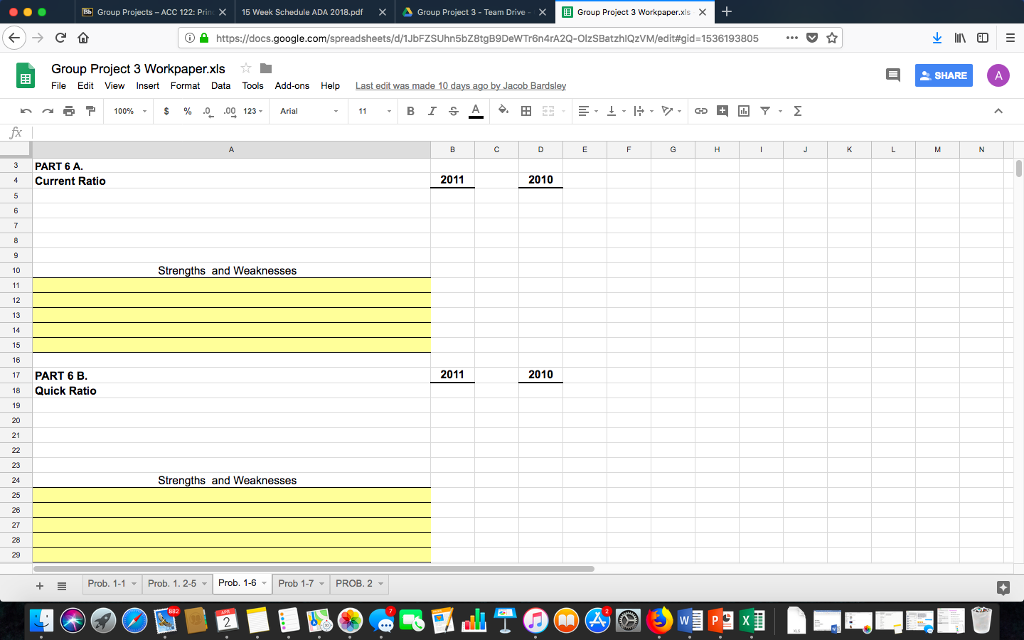Apply borders with the Borders icon
The height and width of the screenshot is (640, 1024).
coord(524,111)
